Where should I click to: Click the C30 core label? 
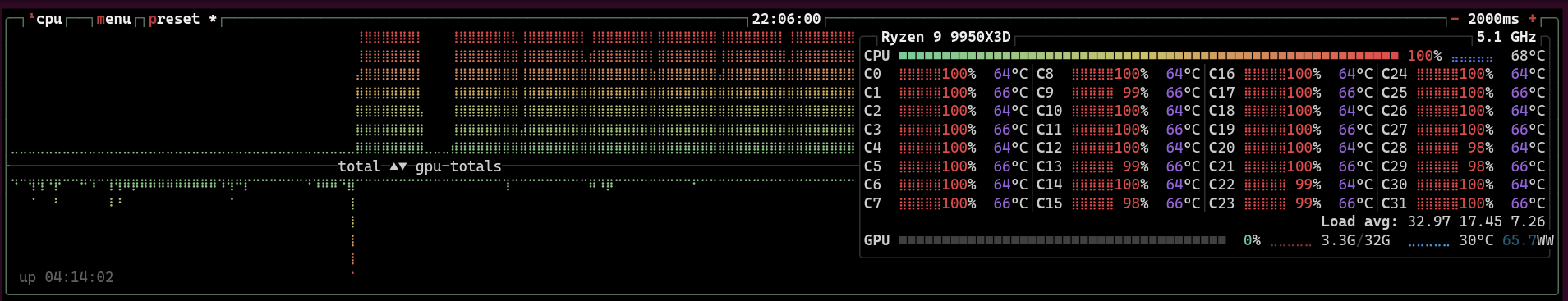coord(1394,185)
